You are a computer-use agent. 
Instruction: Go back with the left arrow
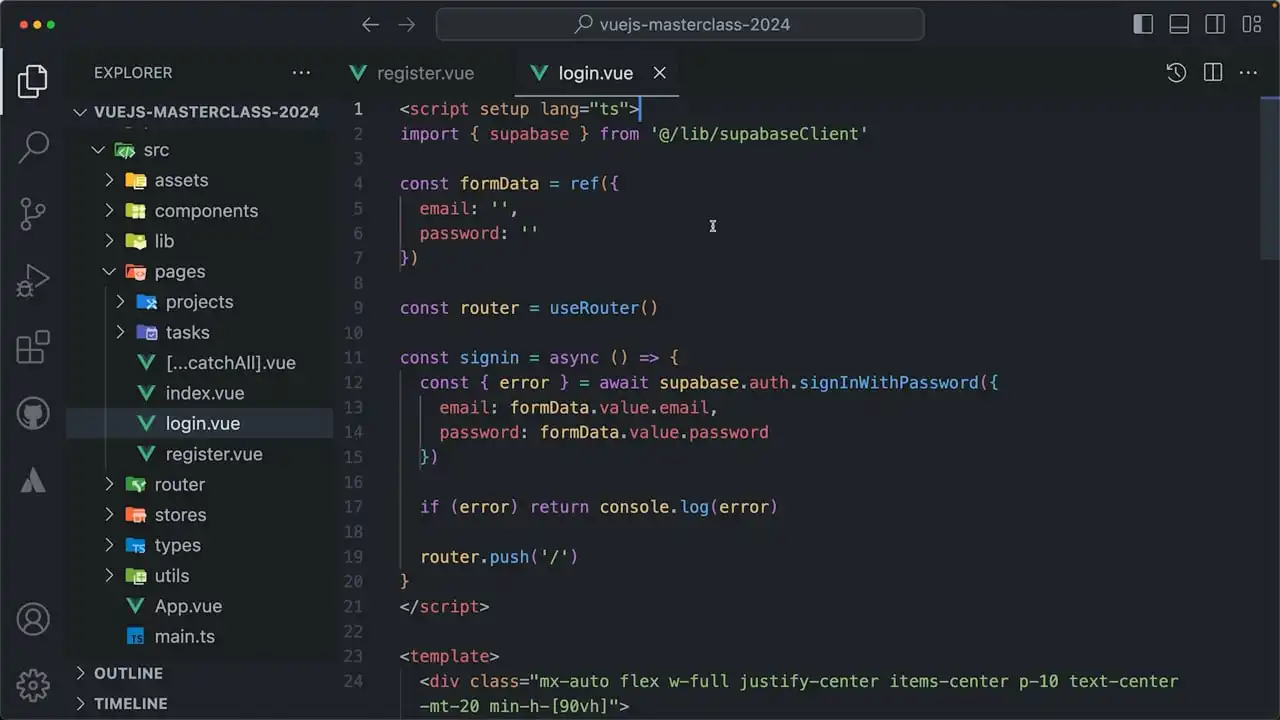click(370, 25)
